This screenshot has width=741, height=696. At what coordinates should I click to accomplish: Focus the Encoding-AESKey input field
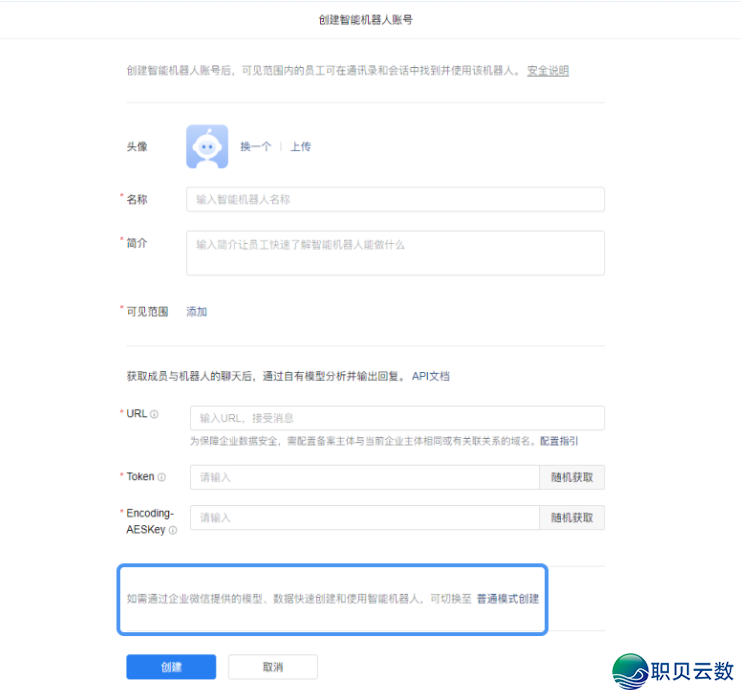tap(364, 518)
